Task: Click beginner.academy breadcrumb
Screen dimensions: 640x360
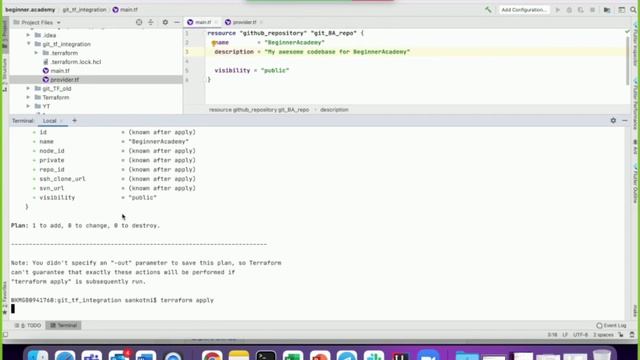Action: (30, 9)
